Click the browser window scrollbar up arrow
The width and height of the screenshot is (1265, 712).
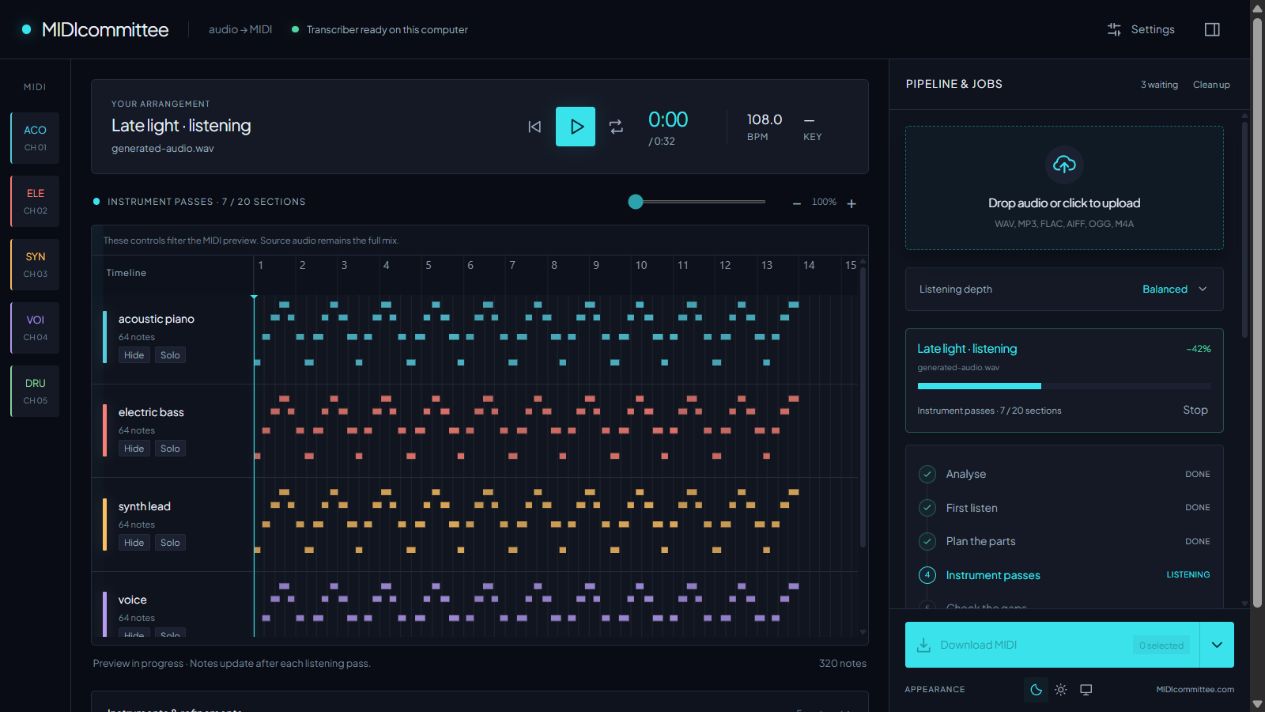1257,7
